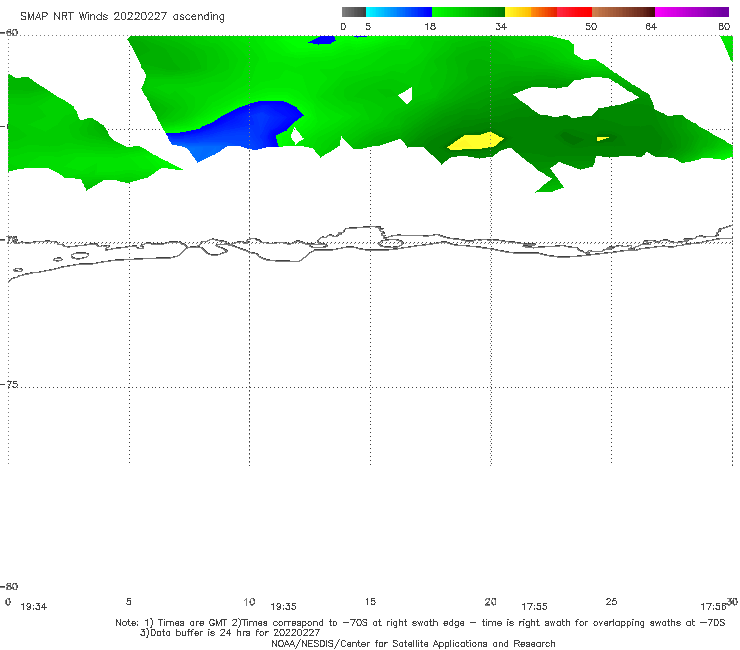Click the swath time label "17:55"
Viewport: 740px width, 650px height.
point(534,607)
